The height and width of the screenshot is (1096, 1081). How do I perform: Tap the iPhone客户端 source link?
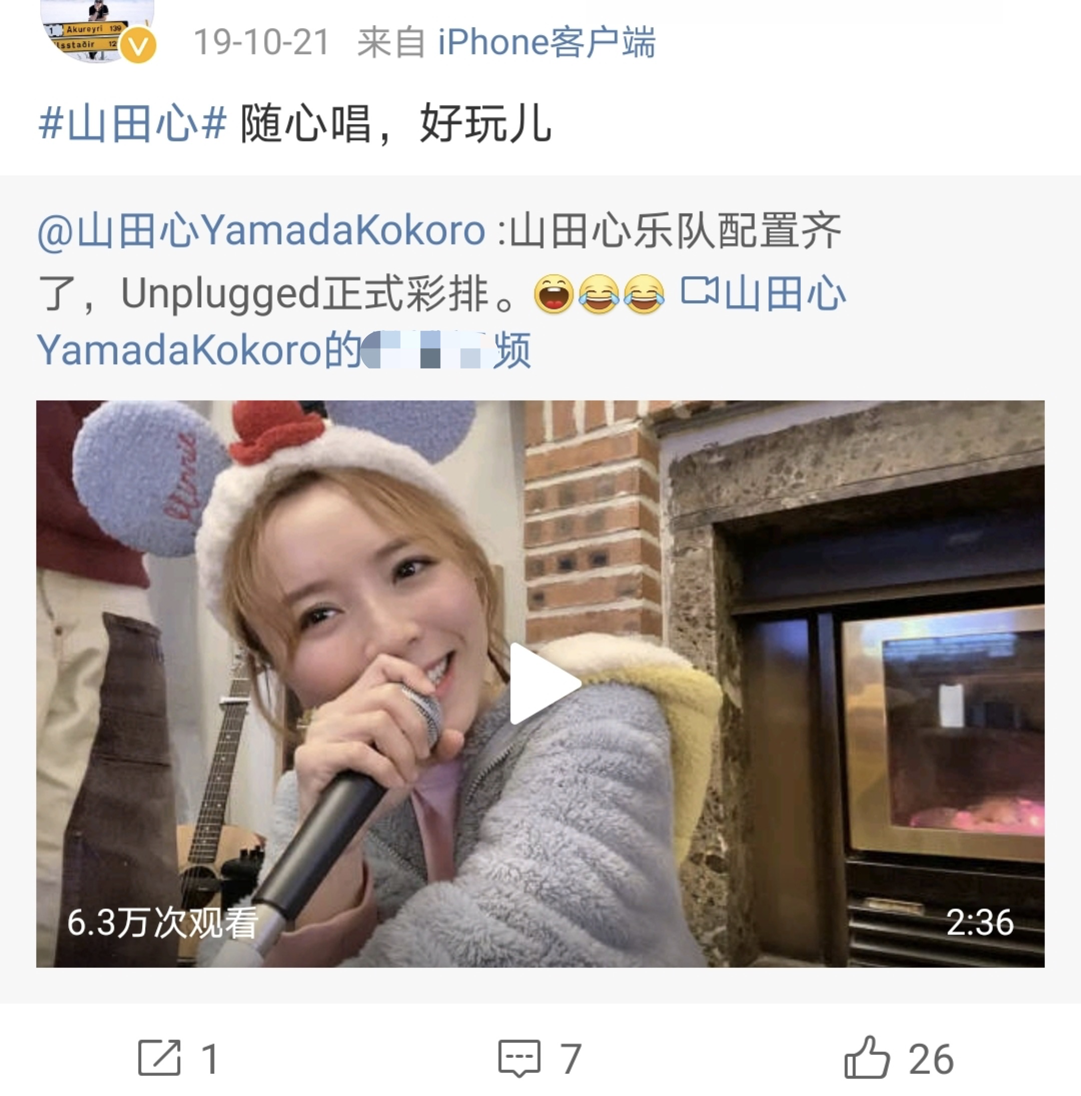546,42
